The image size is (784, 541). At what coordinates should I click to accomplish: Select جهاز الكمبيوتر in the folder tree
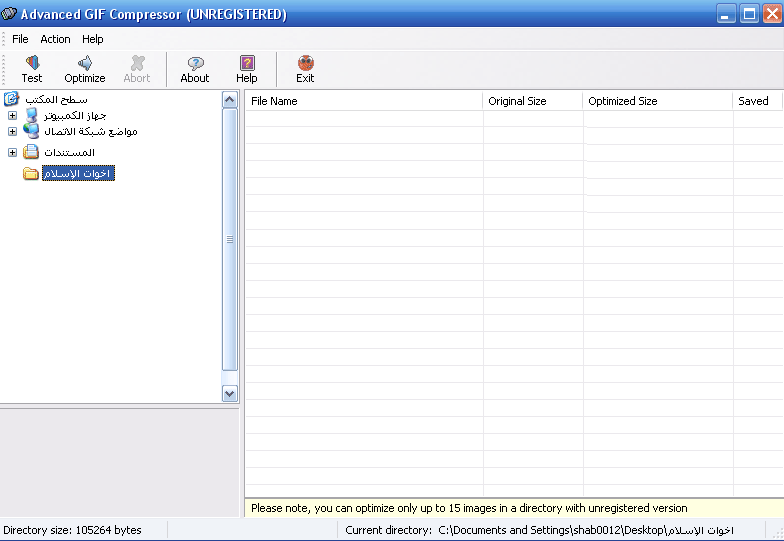tap(75, 116)
